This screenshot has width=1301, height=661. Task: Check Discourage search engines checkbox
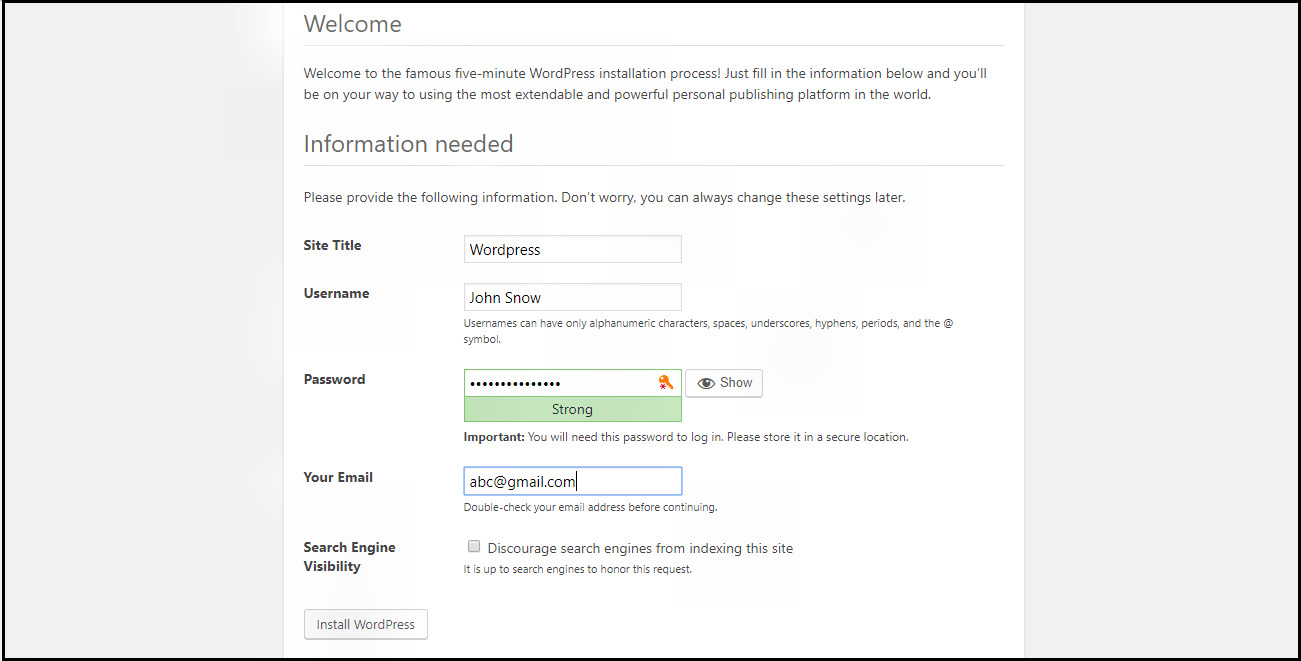(474, 547)
